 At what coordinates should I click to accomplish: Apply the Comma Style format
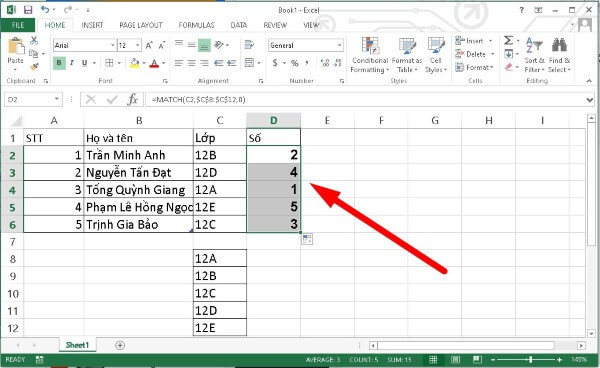tap(307, 63)
